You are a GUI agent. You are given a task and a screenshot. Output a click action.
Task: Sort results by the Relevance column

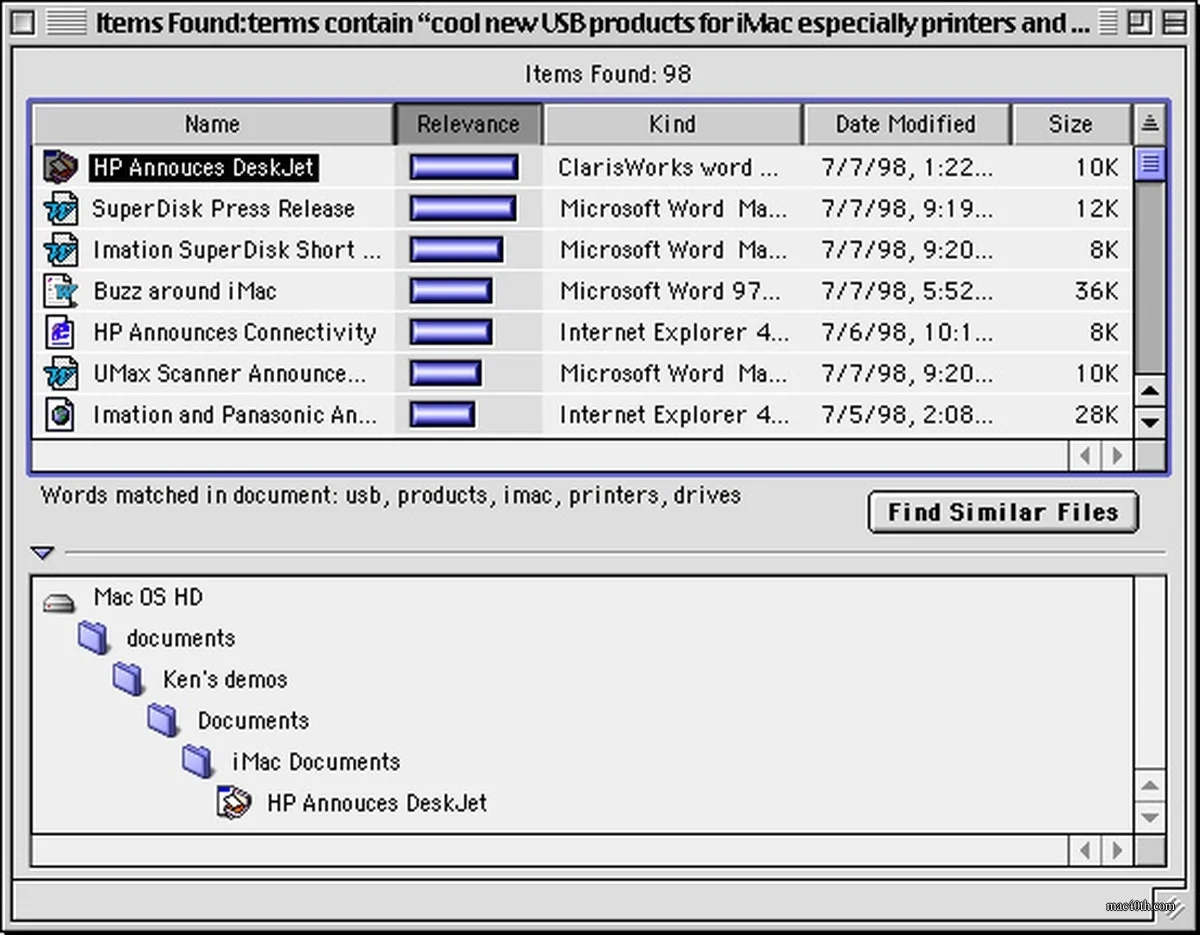click(x=468, y=124)
